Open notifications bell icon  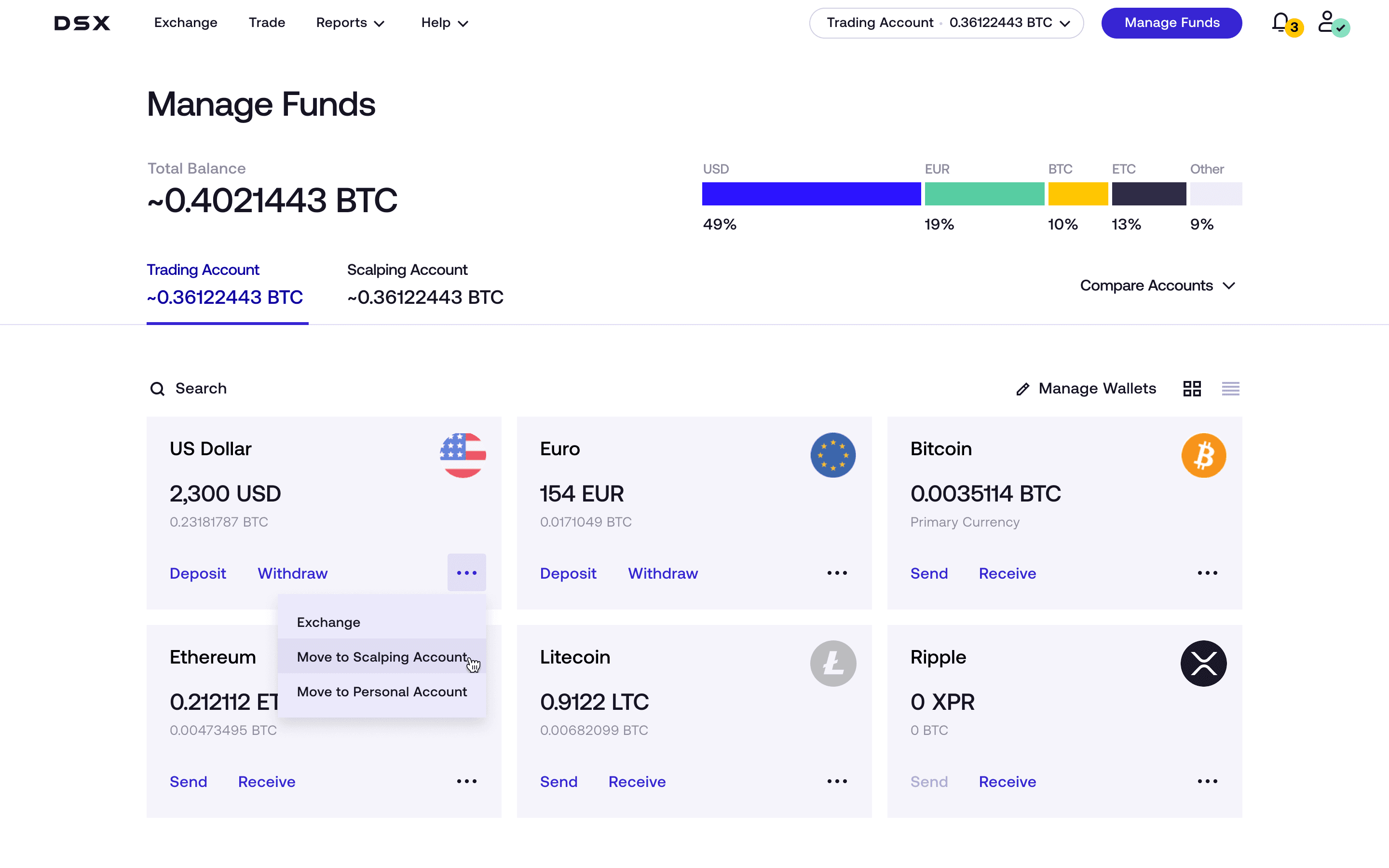1280,22
